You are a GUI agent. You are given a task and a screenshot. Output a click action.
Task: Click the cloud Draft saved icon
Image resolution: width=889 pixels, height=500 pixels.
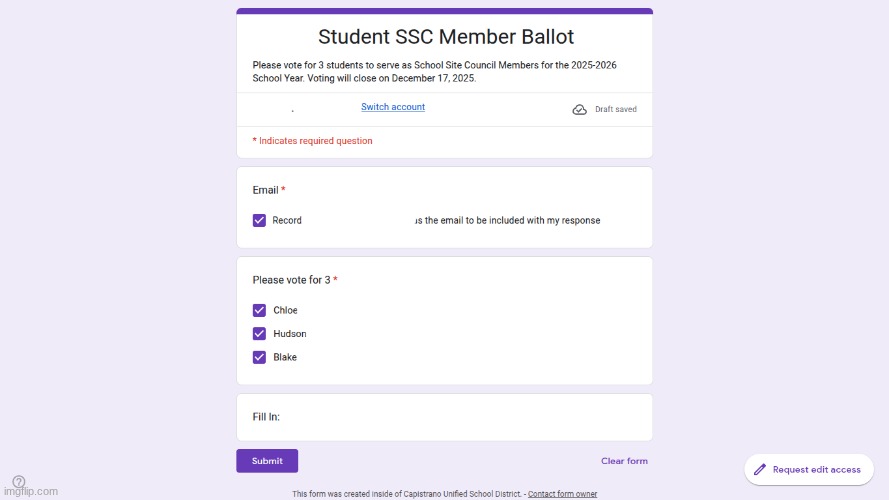[580, 110]
